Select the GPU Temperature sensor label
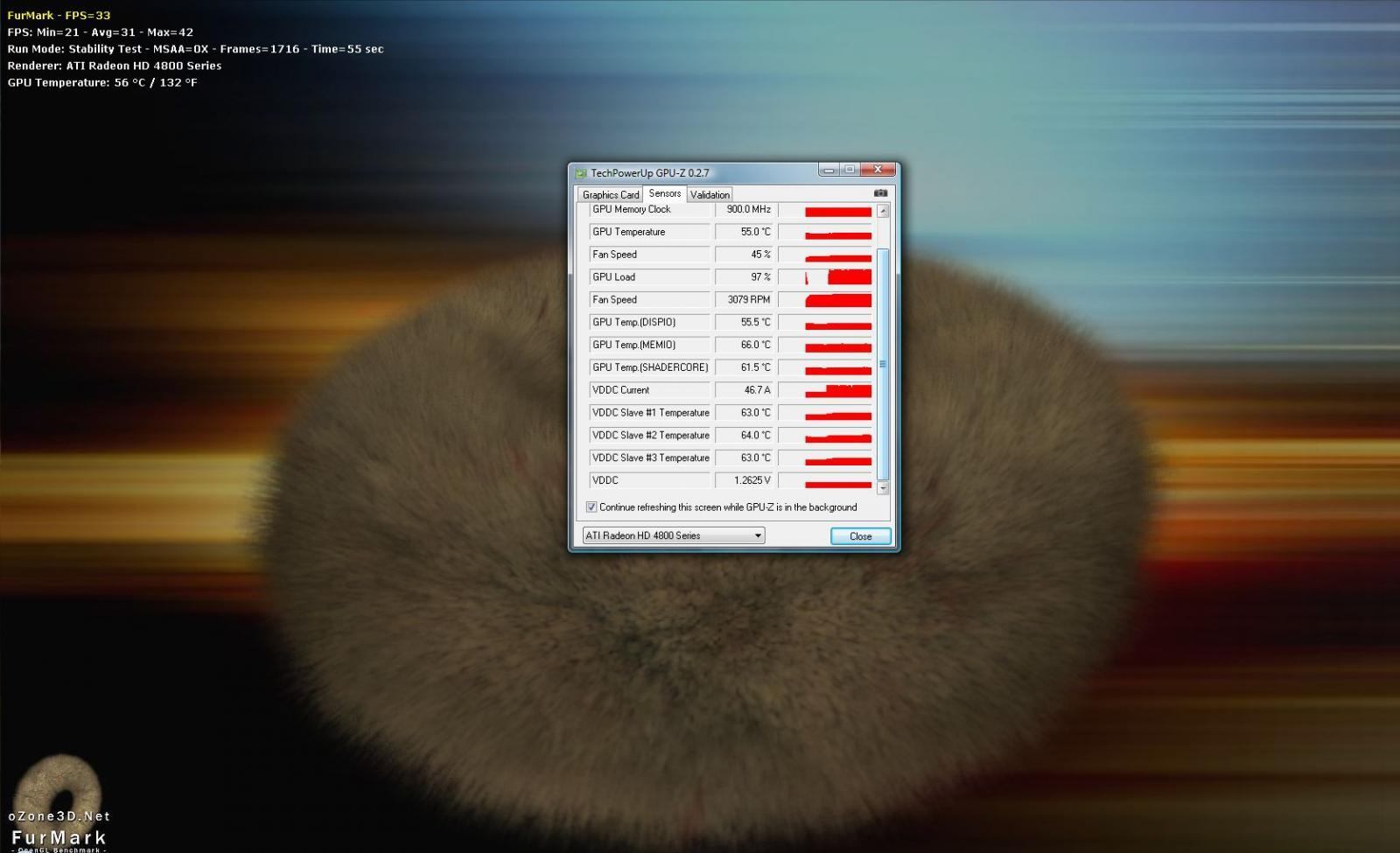1400x853 pixels. (649, 232)
